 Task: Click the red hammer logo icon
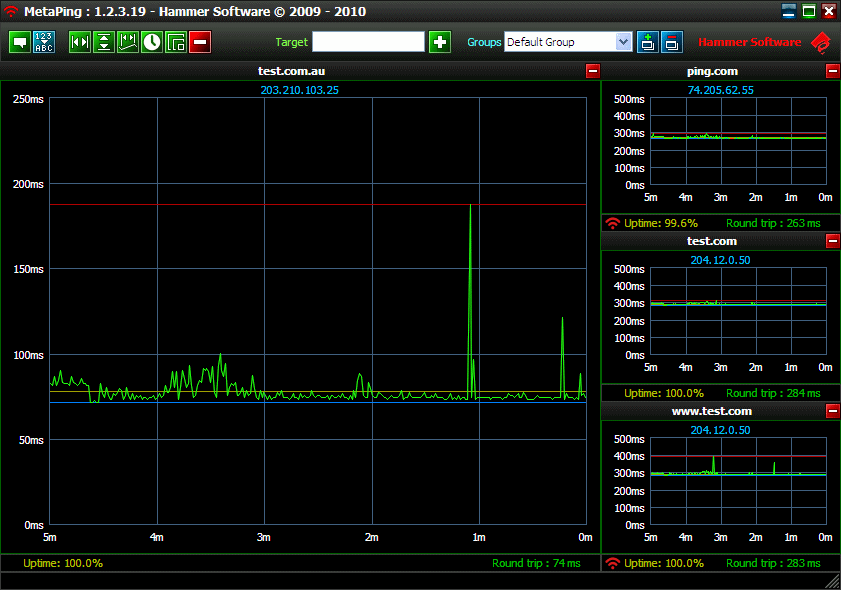821,42
